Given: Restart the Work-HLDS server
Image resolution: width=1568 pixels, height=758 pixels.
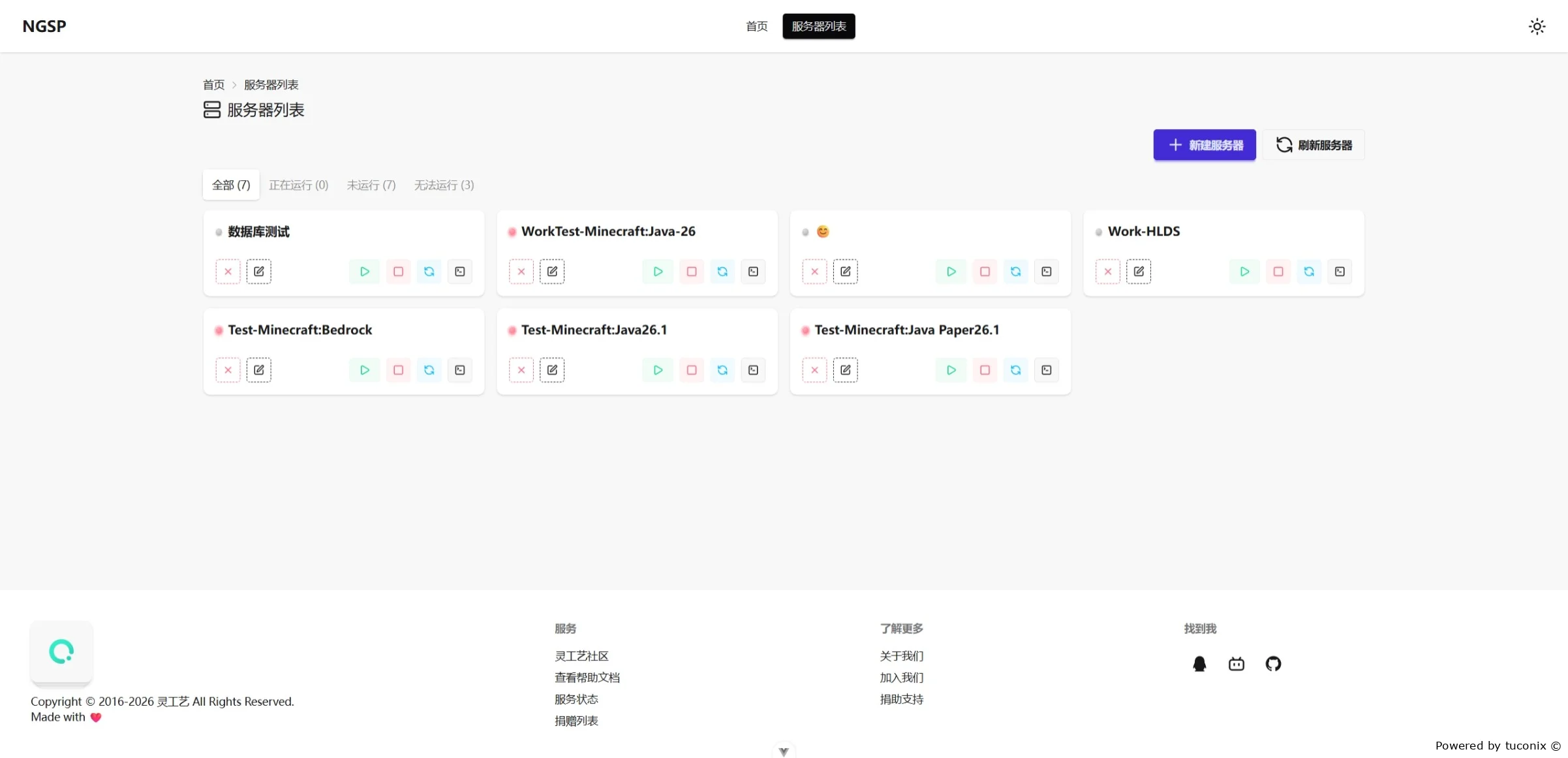Looking at the screenshot, I should 1309,272.
